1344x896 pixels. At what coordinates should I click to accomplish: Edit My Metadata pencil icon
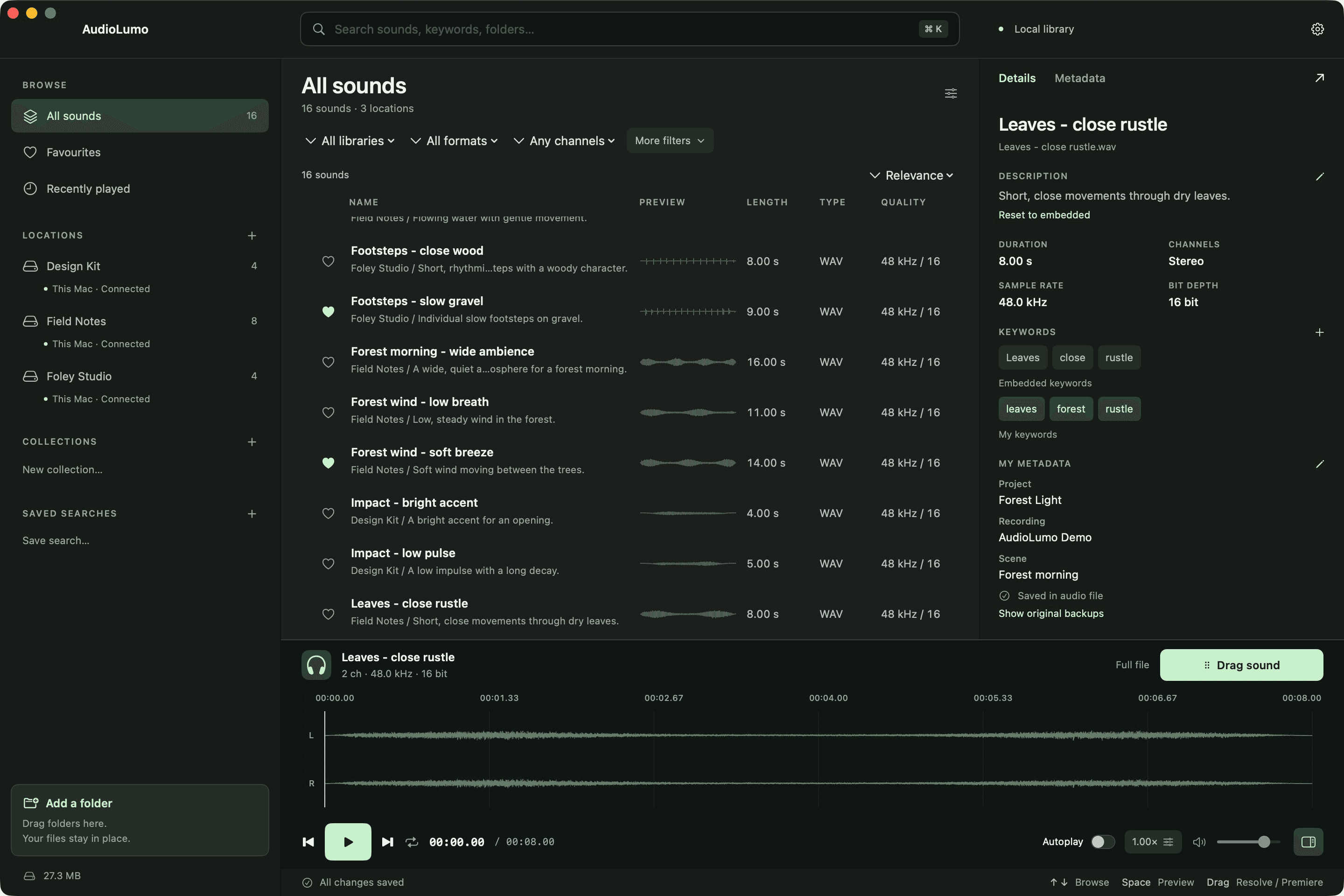tap(1319, 464)
